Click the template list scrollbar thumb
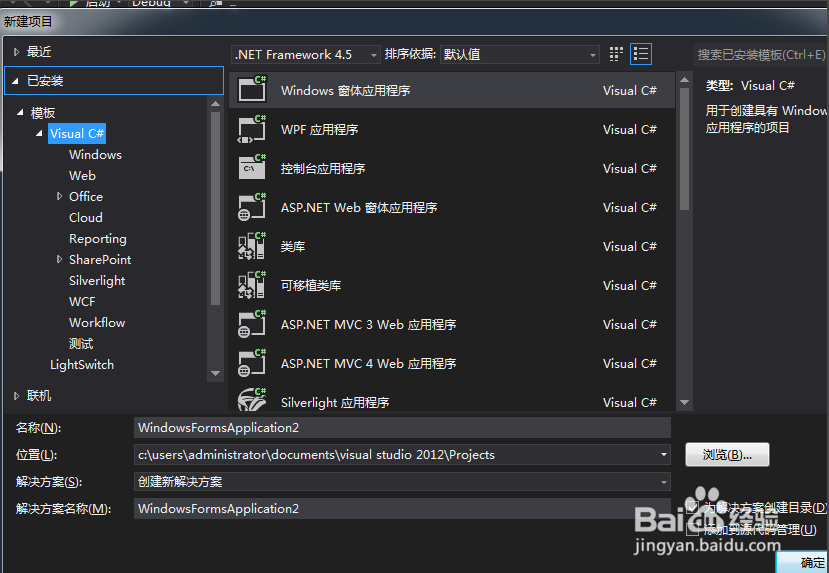 [684, 149]
